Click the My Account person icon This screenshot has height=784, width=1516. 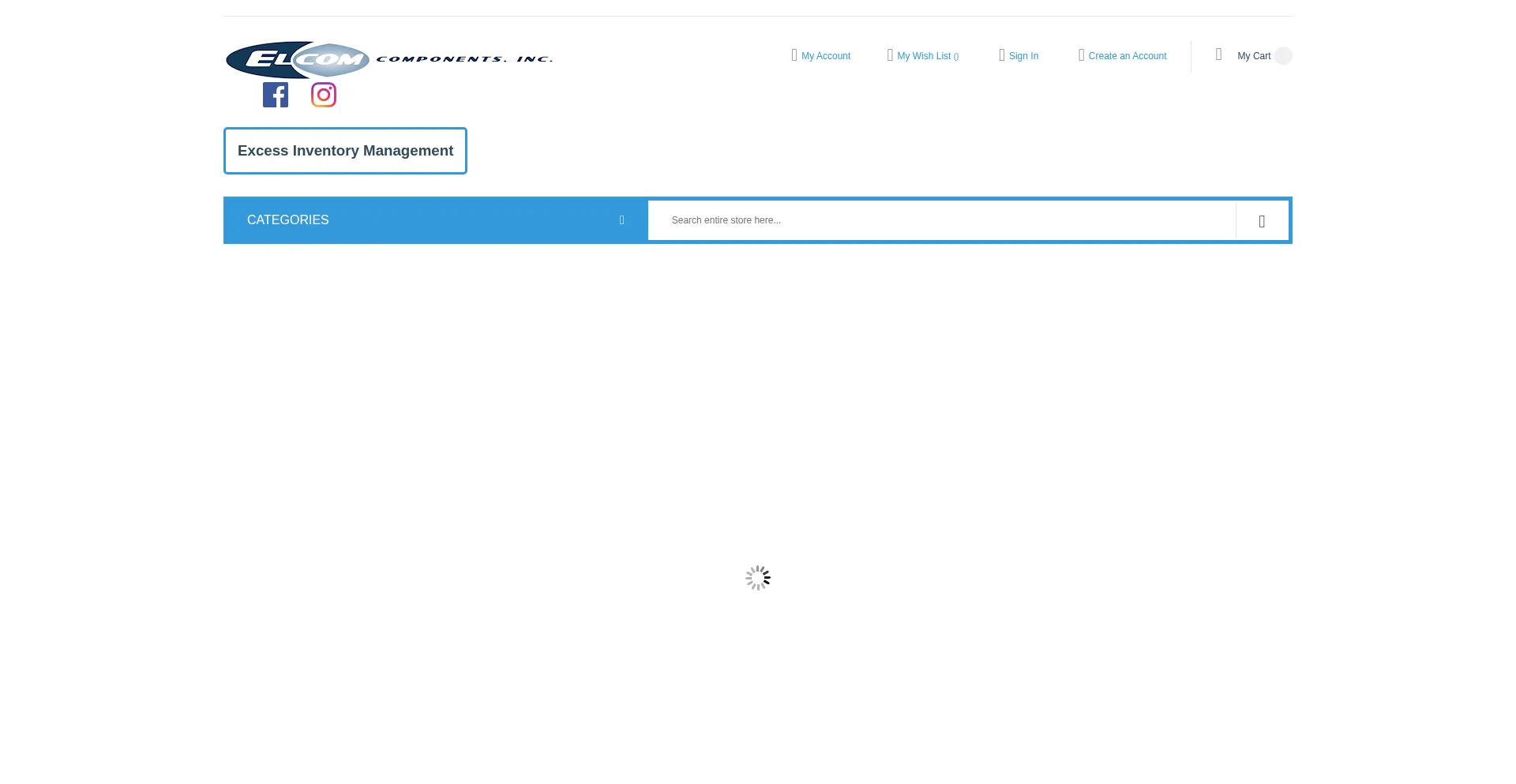click(793, 55)
